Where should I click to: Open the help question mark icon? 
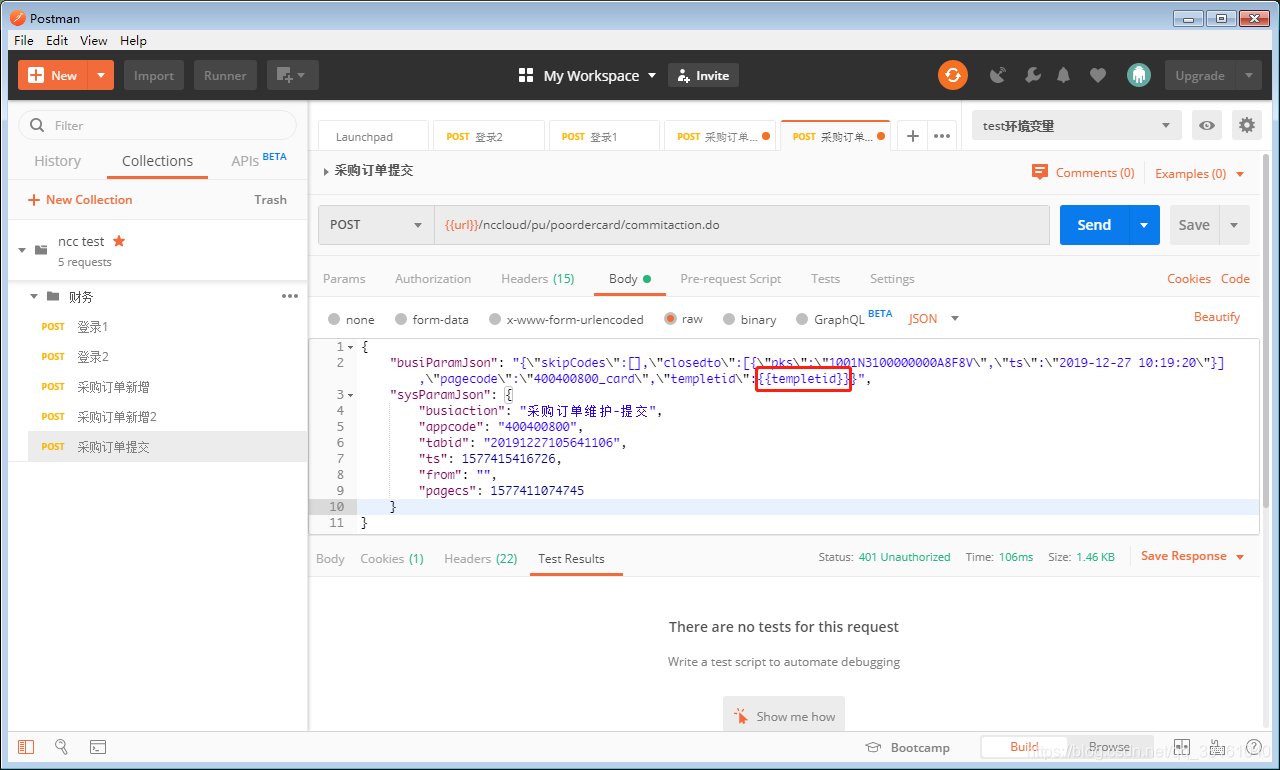coord(1253,747)
